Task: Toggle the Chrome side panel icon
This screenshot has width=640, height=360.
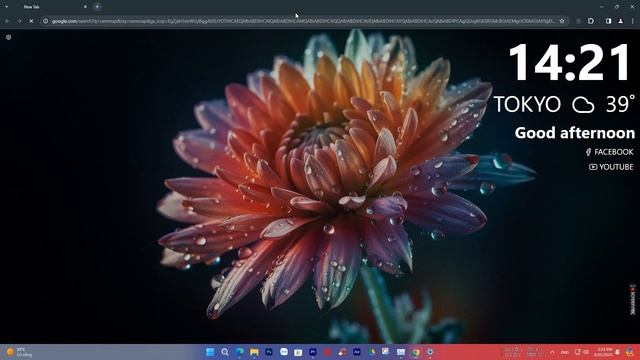Action: 609,21
